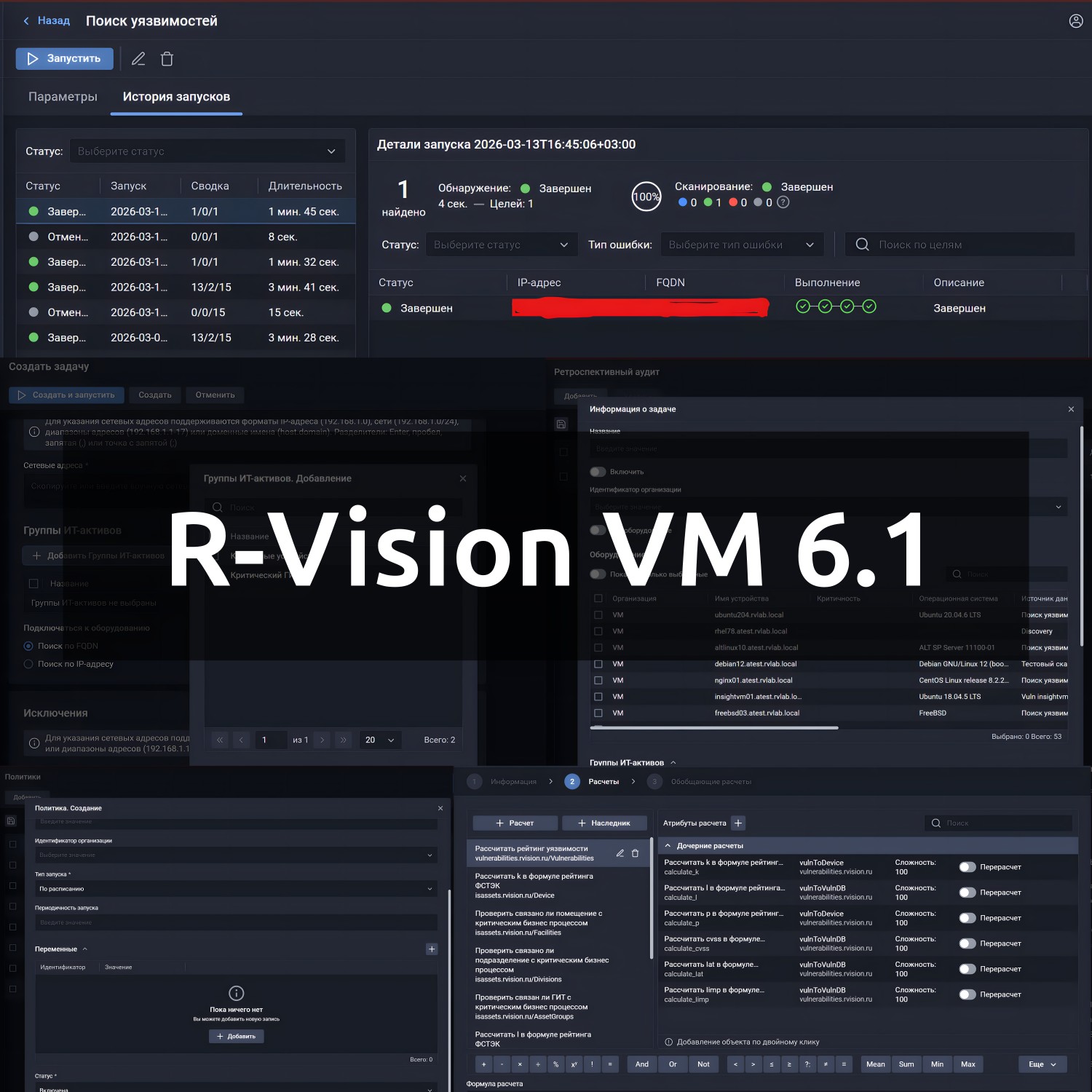Click the edit pencil icon beside Запустить
1092x1092 pixels.
[138, 59]
